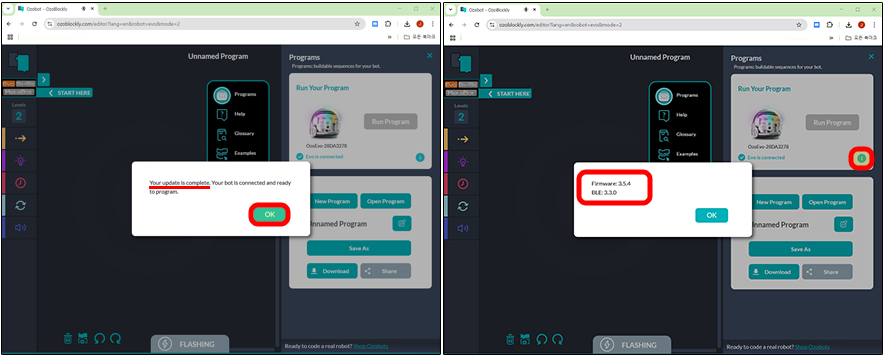Click OK in right window's firmware dialog
Image resolution: width=885 pixels, height=362 pixels.
click(711, 215)
